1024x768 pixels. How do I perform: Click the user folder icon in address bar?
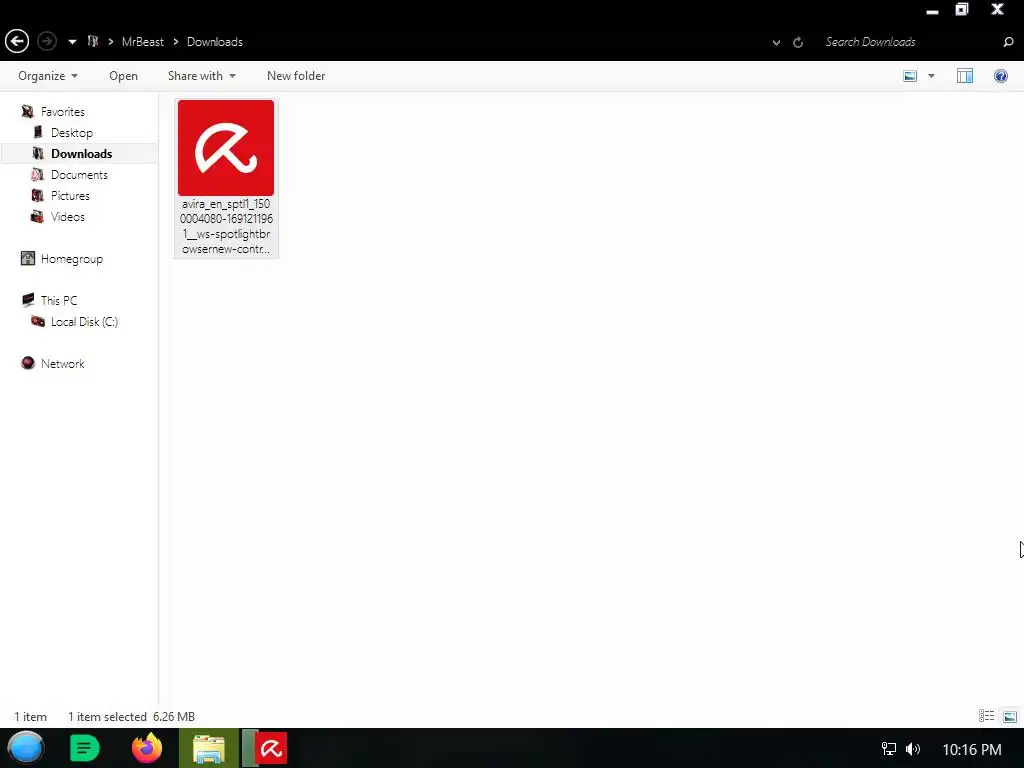tap(93, 42)
